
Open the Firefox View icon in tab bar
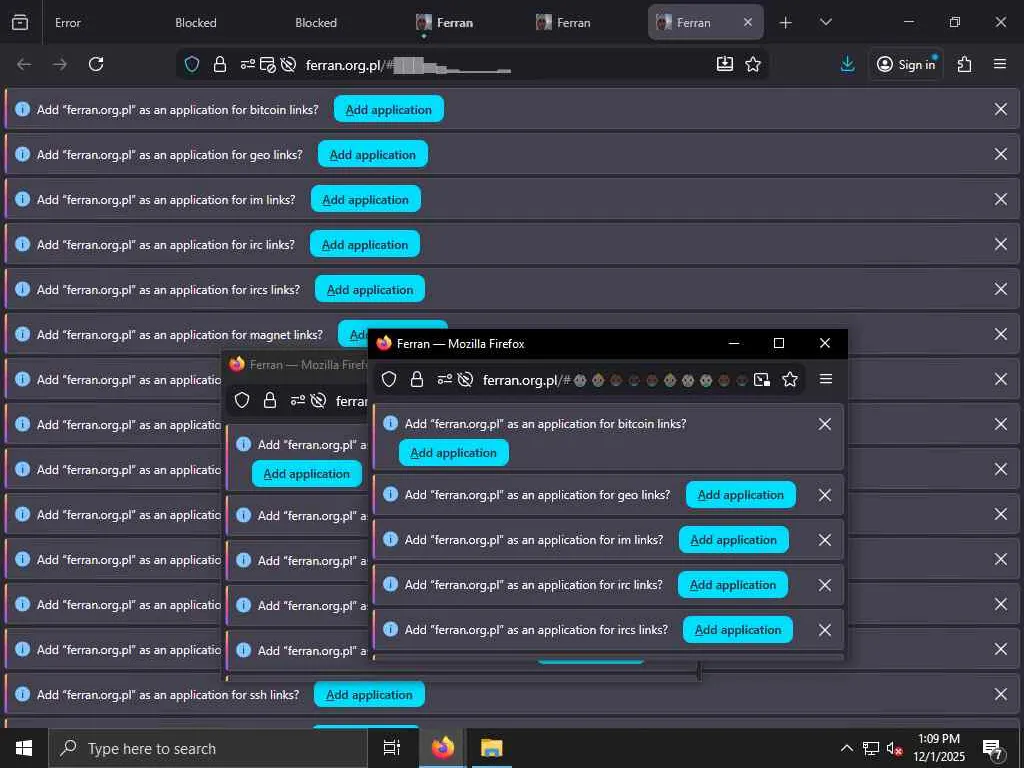(x=20, y=22)
